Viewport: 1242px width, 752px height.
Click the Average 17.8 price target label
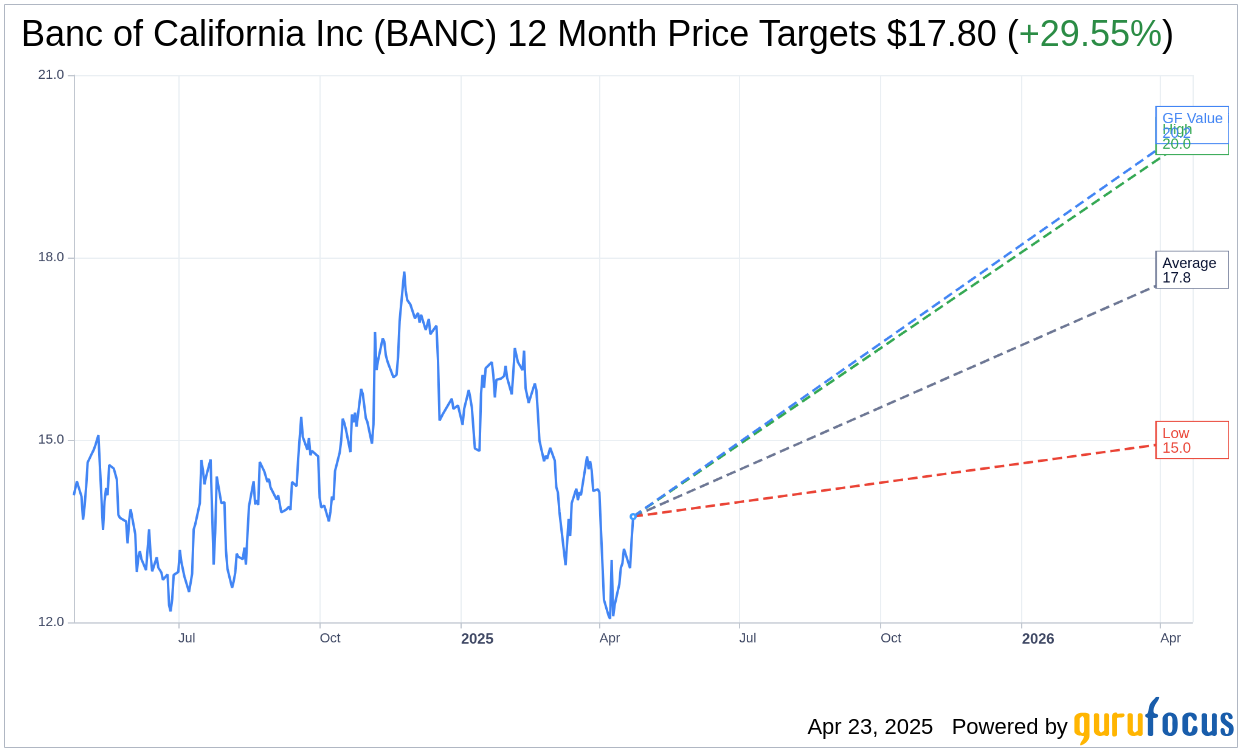click(1191, 270)
